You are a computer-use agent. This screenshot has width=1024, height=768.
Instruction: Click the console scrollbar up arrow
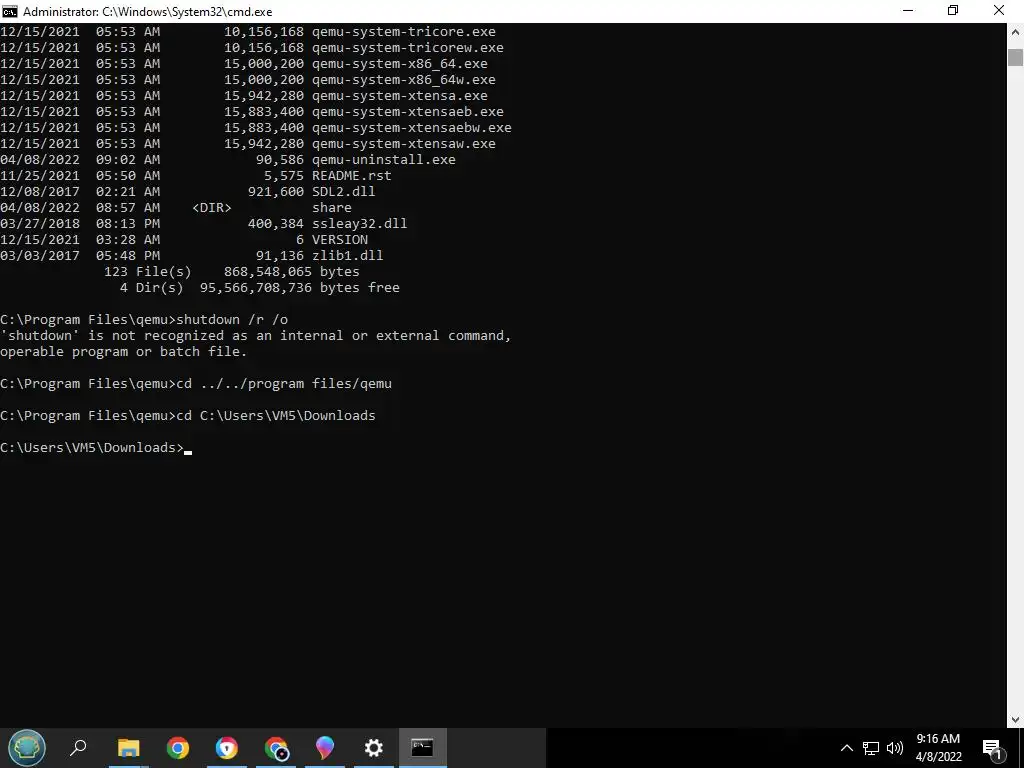pyautogui.click(x=1015, y=31)
